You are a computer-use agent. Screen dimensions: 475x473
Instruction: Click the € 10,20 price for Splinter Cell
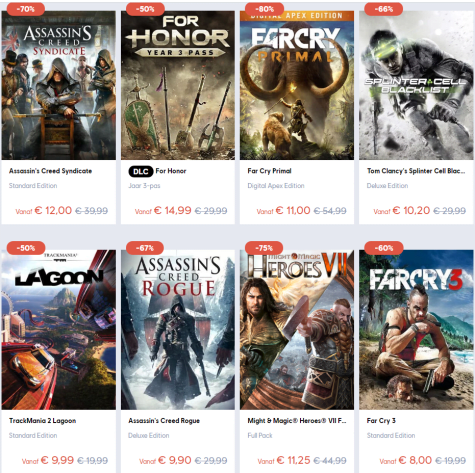[x=411, y=210]
